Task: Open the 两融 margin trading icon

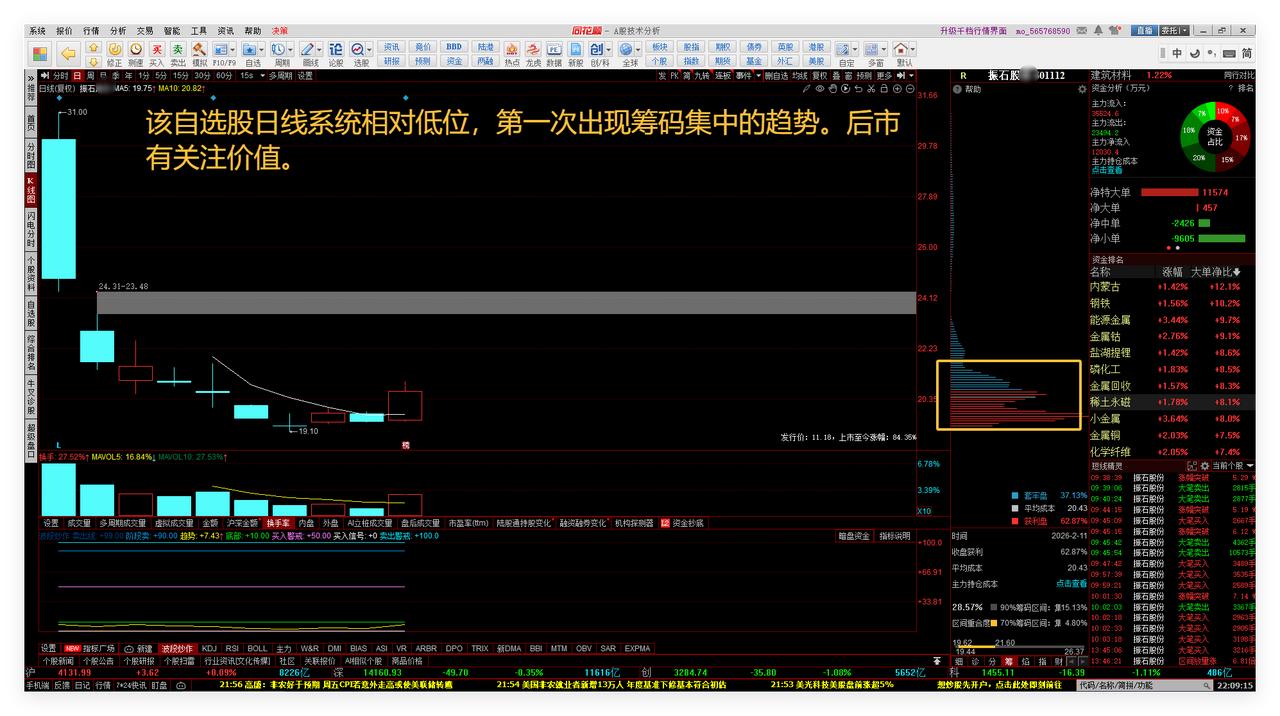Action: click(x=485, y=61)
